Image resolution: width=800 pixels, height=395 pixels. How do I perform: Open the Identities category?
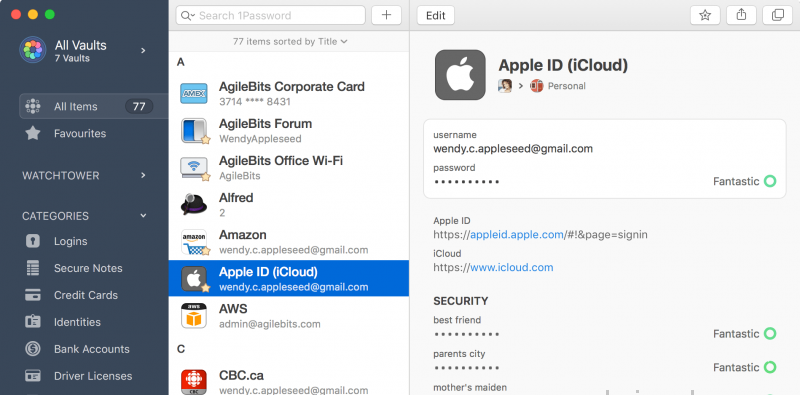point(77,322)
